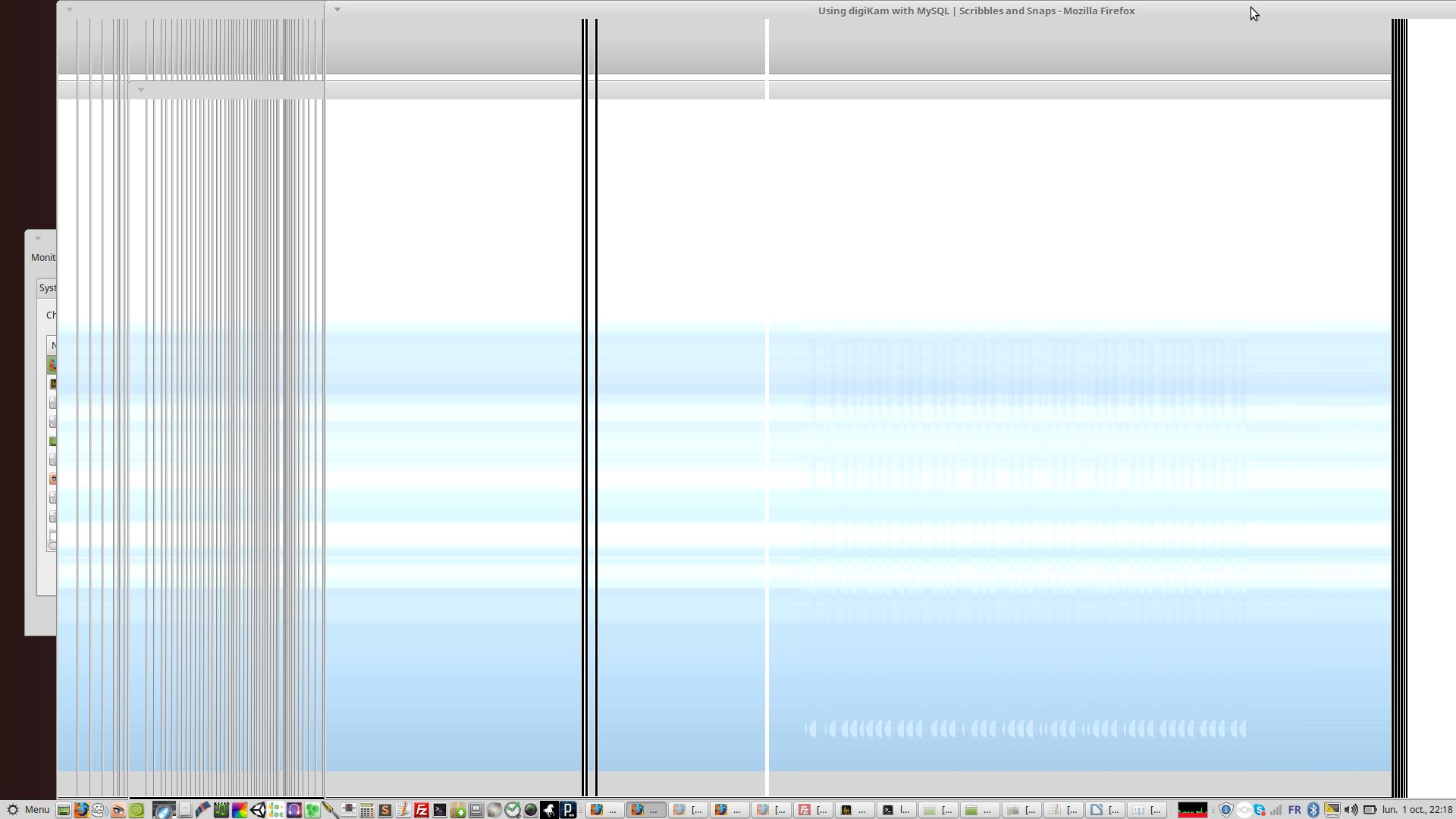The image size is (1456, 819).
Task: Open the FR keyboard layout indicator
Action: [x=1294, y=810]
